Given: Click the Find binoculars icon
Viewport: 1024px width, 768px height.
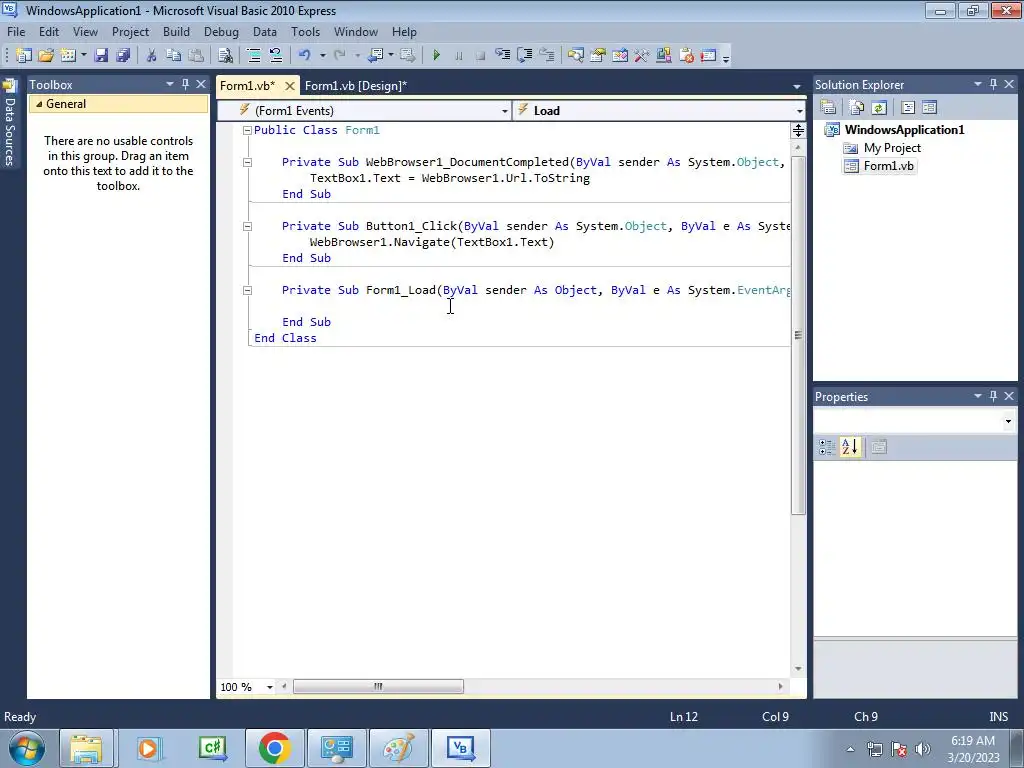Looking at the screenshot, I should 225,56.
